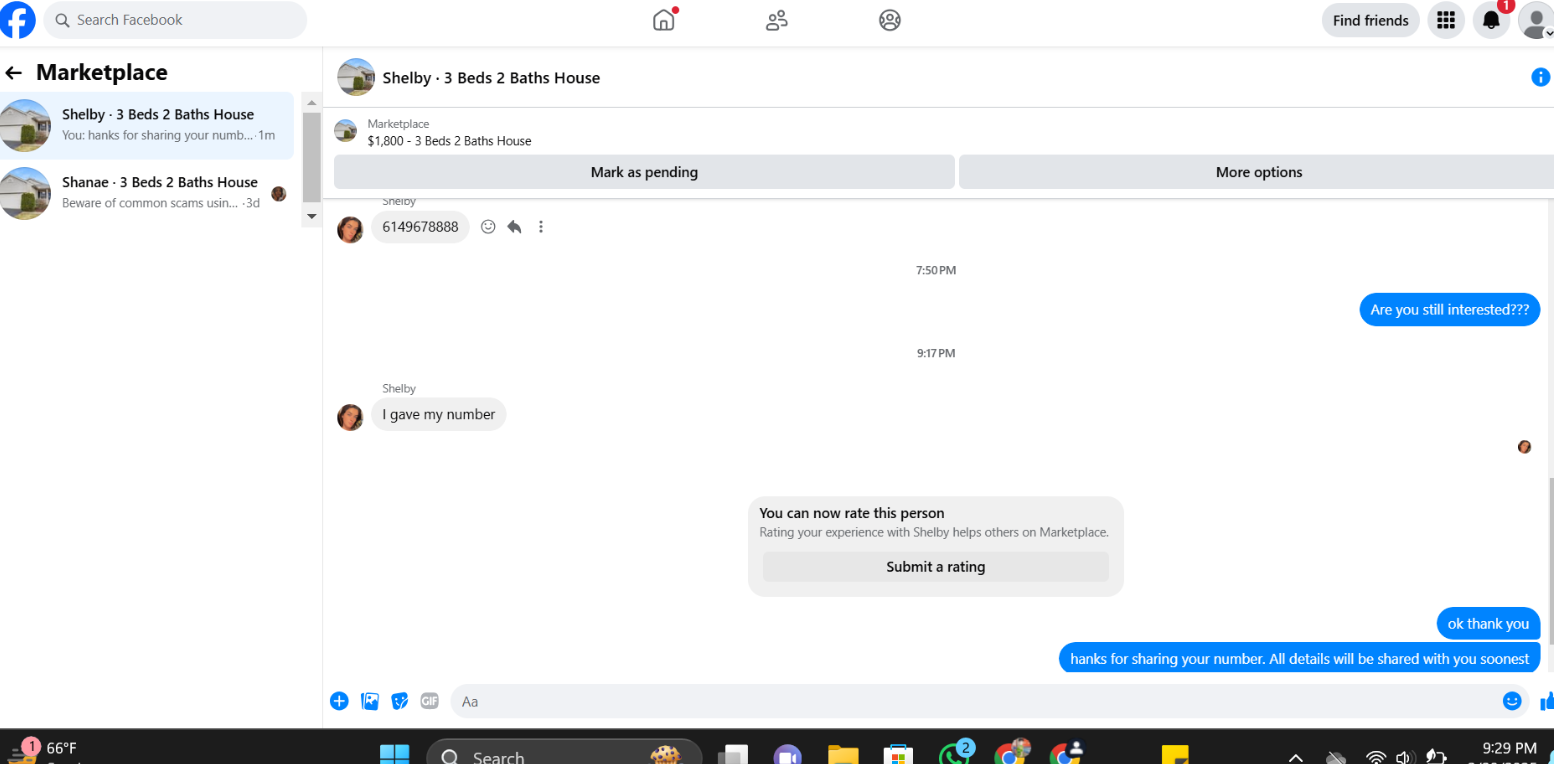
Task: Click the conversation list scrollbar thumb
Action: pos(311,157)
